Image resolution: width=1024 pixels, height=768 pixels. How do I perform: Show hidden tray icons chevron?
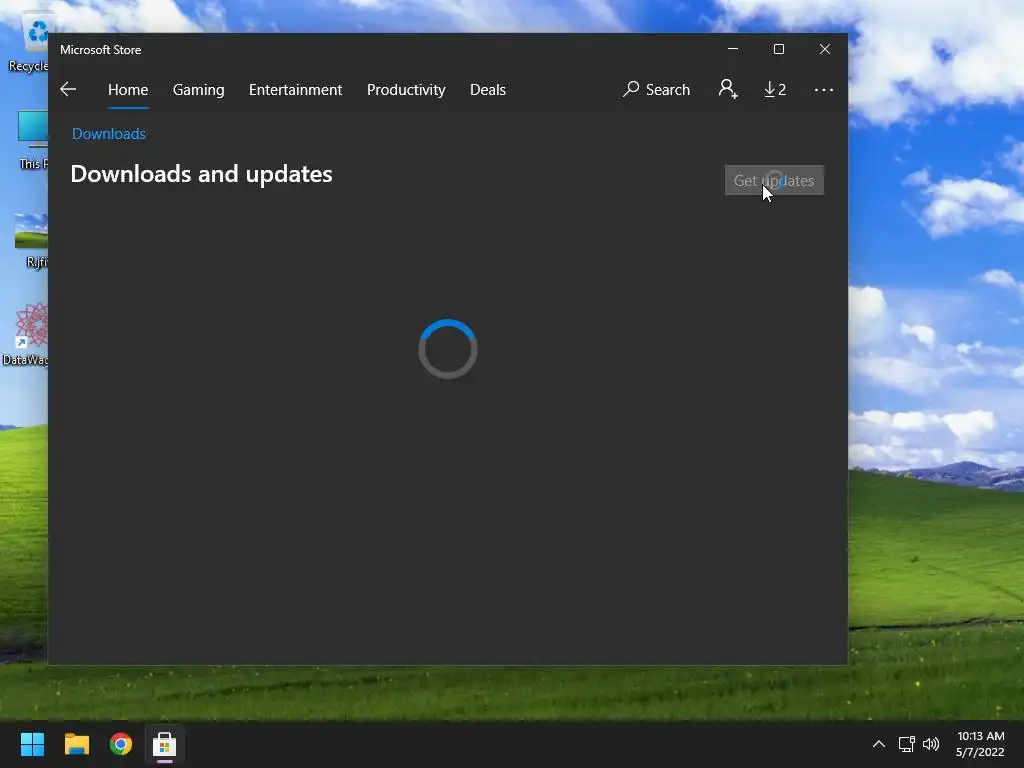(x=879, y=744)
